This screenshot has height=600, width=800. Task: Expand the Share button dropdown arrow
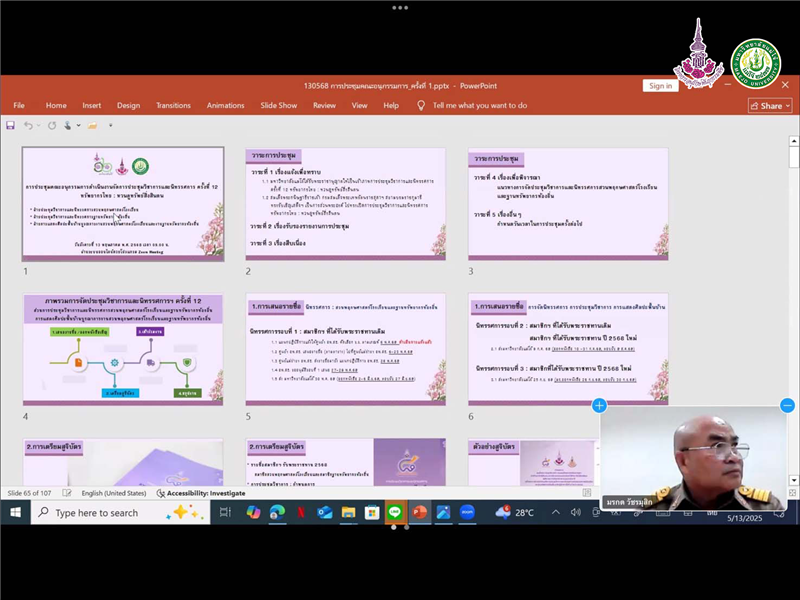click(x=788, y=106)
